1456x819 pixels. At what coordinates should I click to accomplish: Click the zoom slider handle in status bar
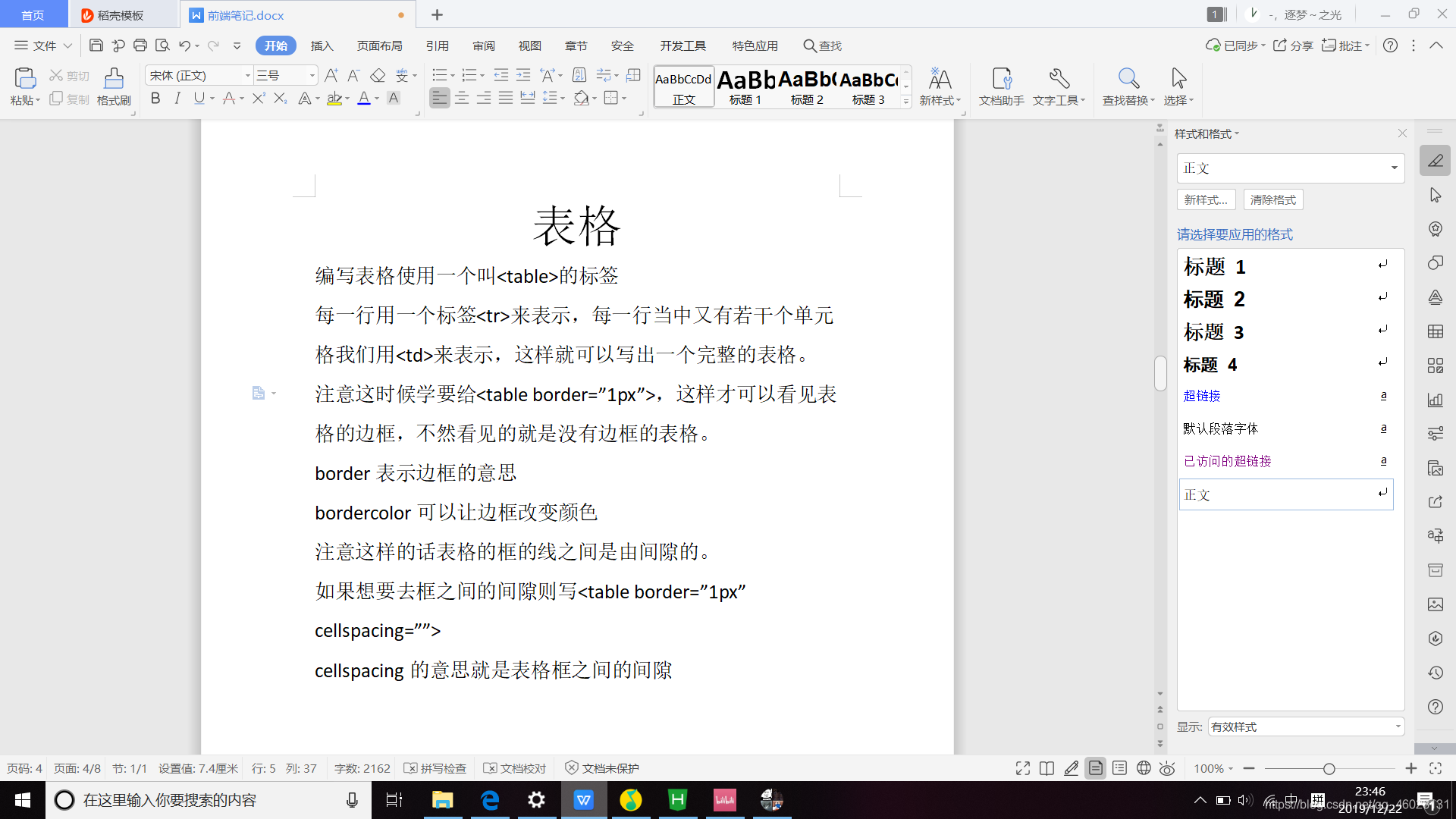point(1329,768)
